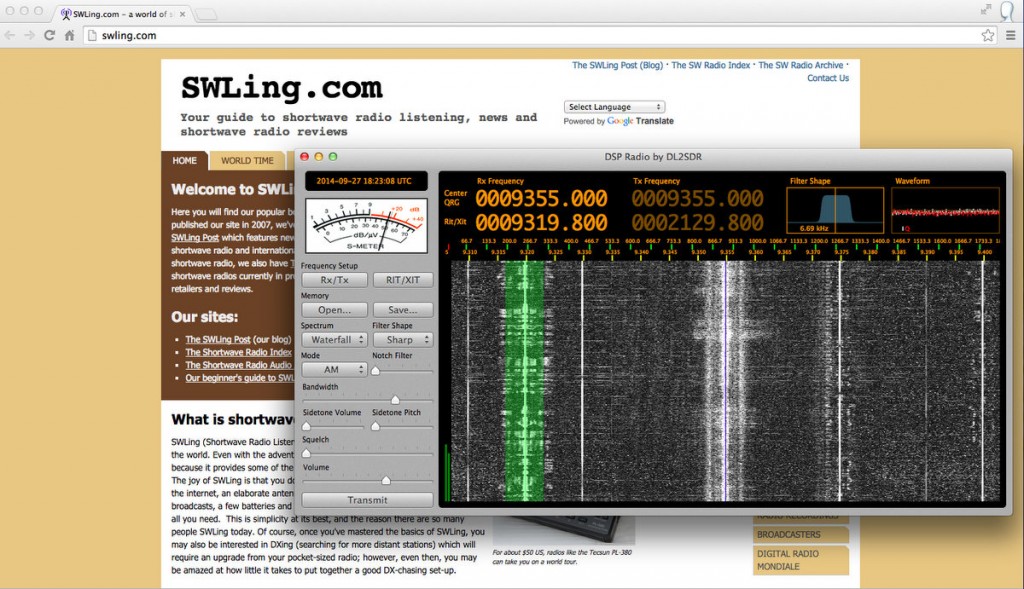This screenshot has height=589, width=1024.
Task: Click the Notch Filter slider handle
Action: (x=376, y=371)
